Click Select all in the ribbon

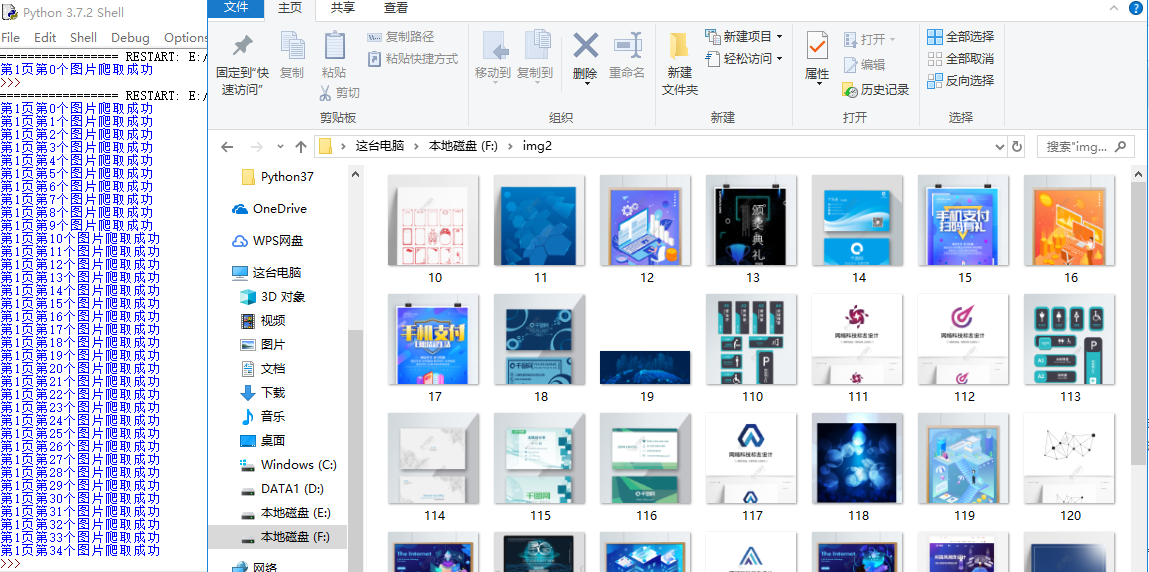(961, 37)
